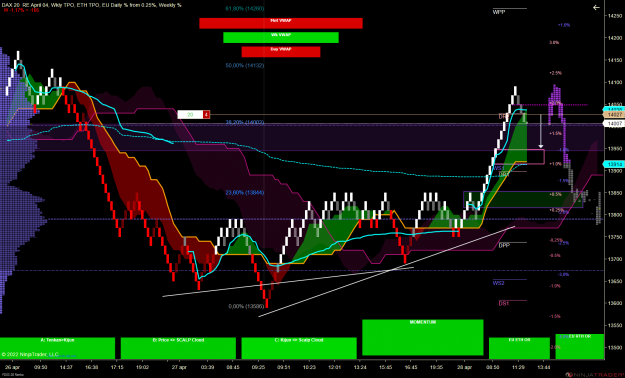Select the order quantity marker showing 20
This screenshot has height=378, width=625.
(x=190, y=115)
